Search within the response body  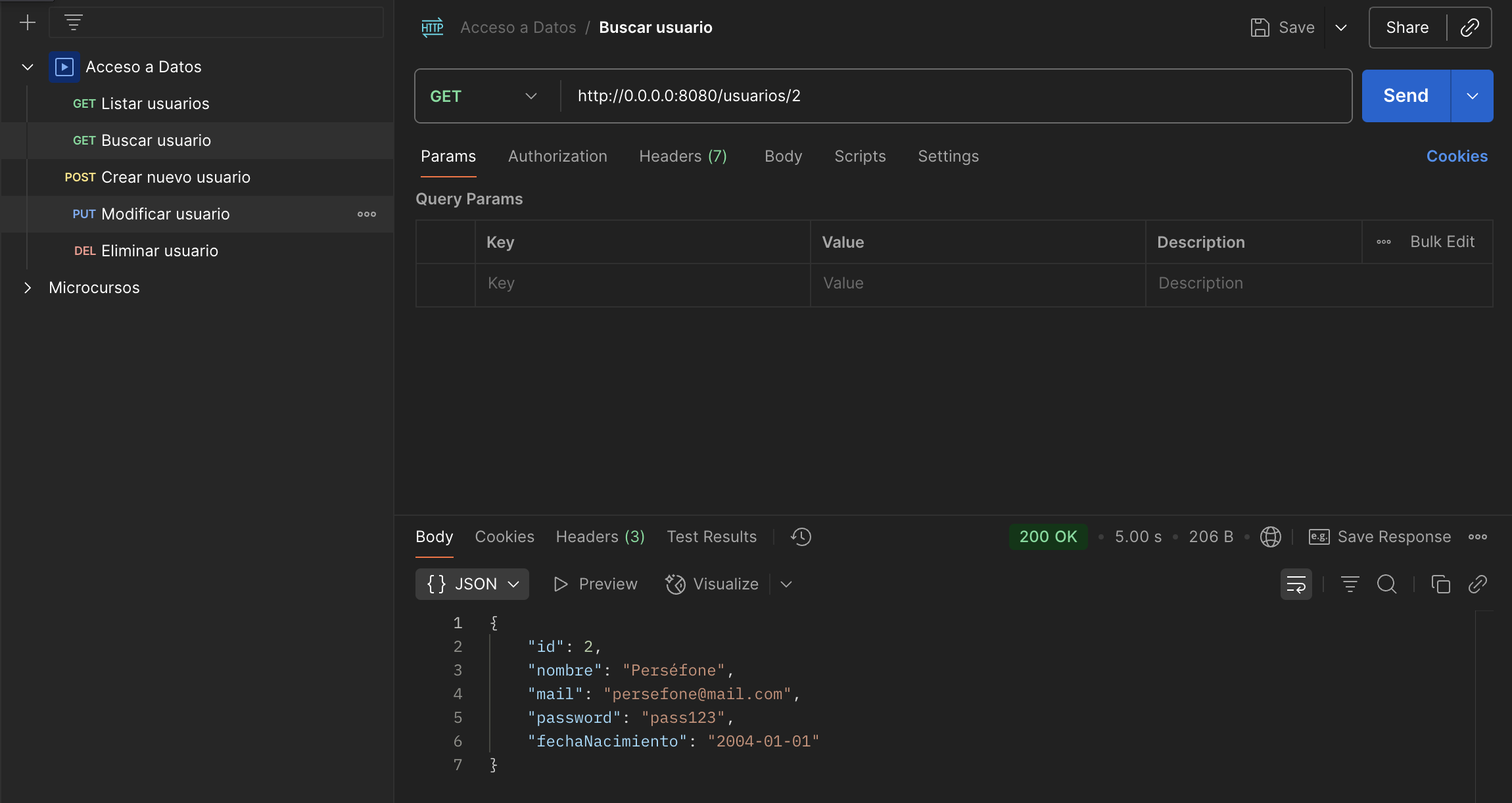coord(1387,584)
